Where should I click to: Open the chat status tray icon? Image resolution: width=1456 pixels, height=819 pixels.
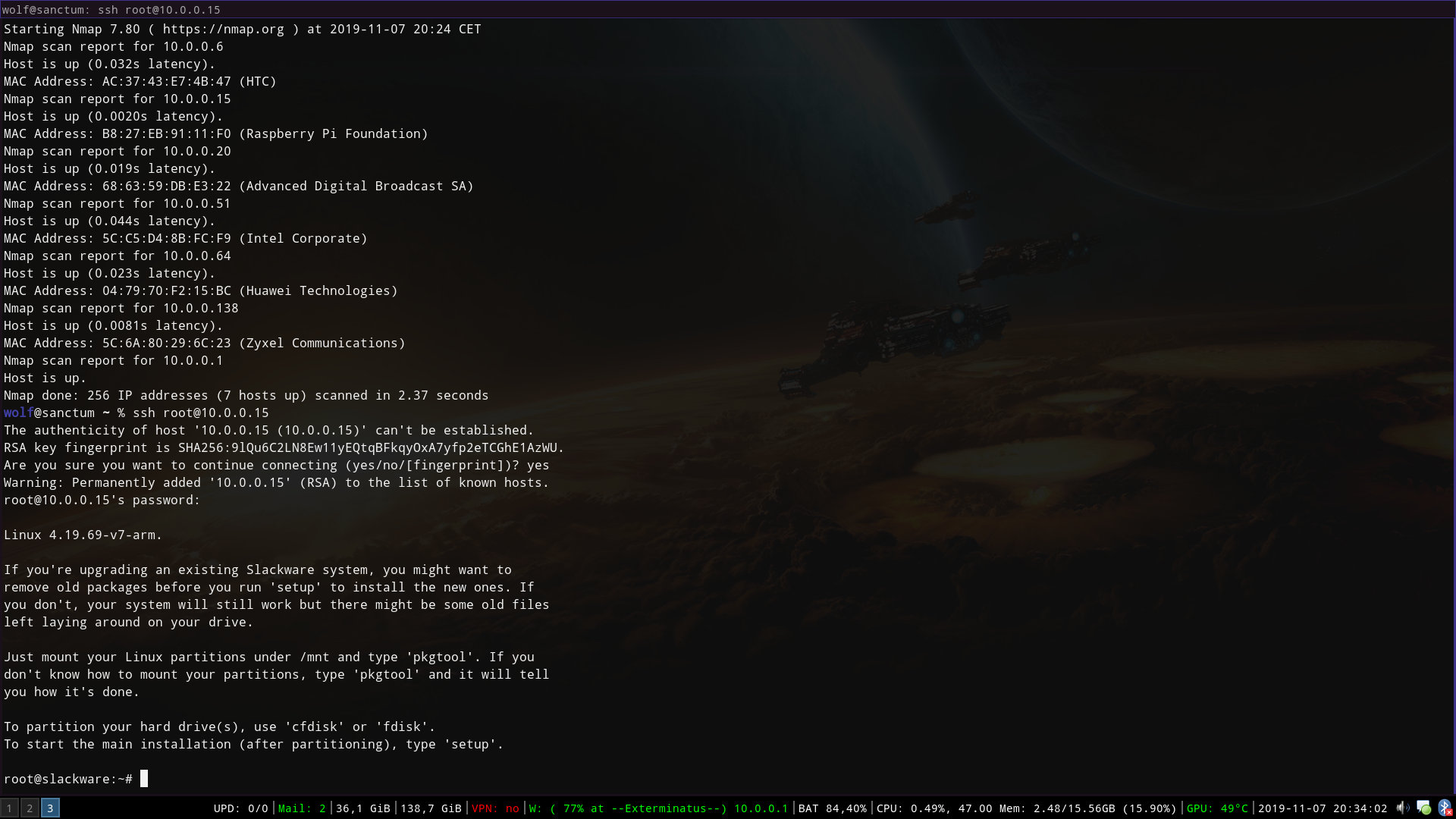(1423, 808)
